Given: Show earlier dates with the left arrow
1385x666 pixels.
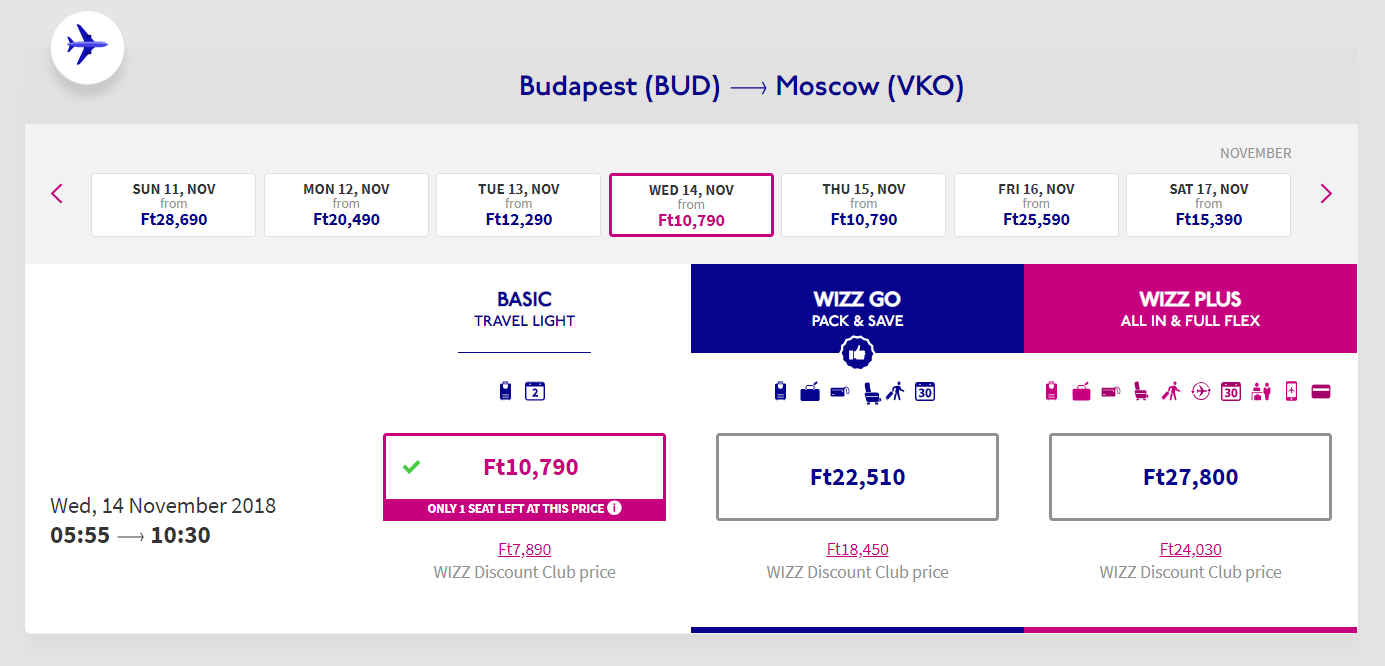Looking at the screenshot, I should point(57,193).
